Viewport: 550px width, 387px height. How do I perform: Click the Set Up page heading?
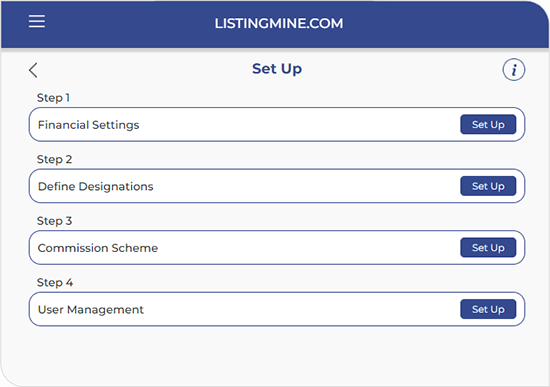pos(277,69)
